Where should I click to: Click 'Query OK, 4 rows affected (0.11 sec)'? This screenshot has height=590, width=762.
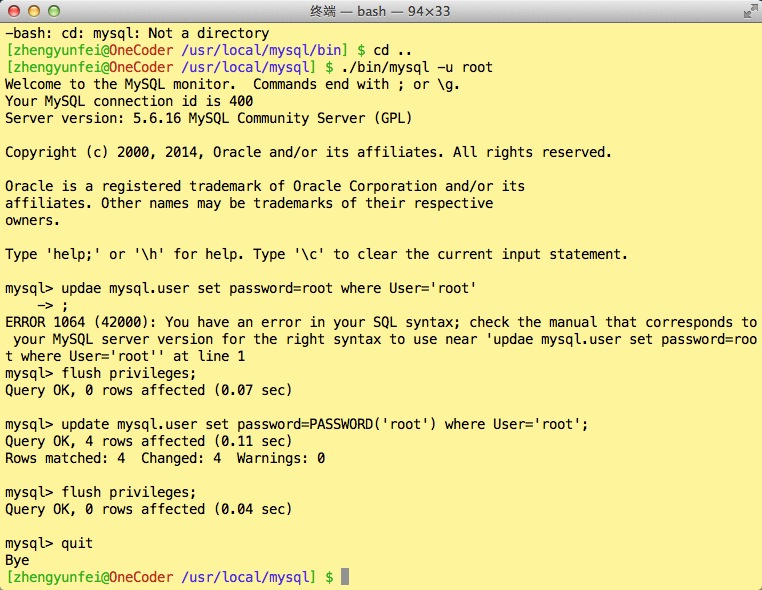pyautogui.click(x=149, y=441)
